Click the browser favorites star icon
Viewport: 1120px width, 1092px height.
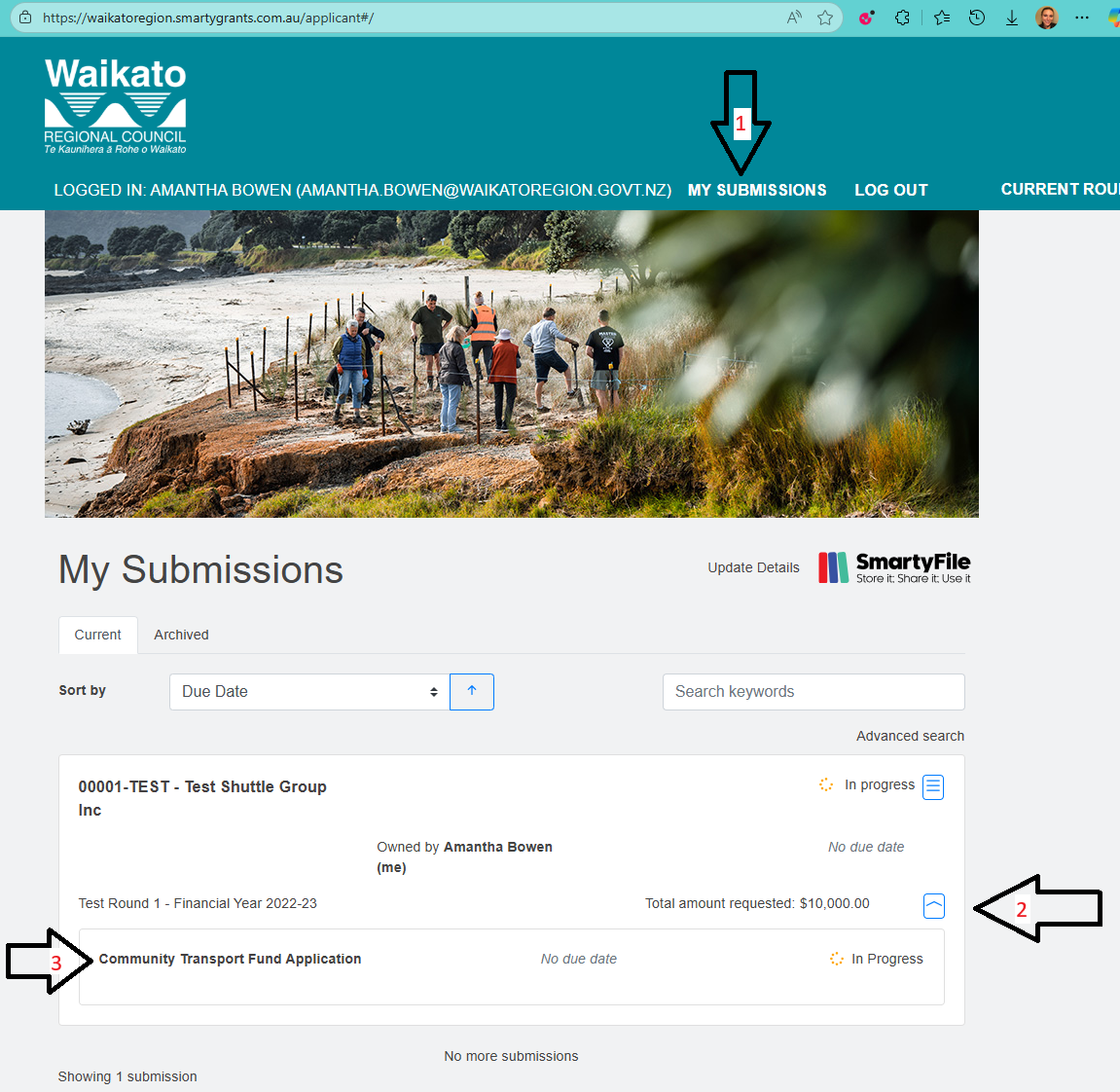[825, 18]
